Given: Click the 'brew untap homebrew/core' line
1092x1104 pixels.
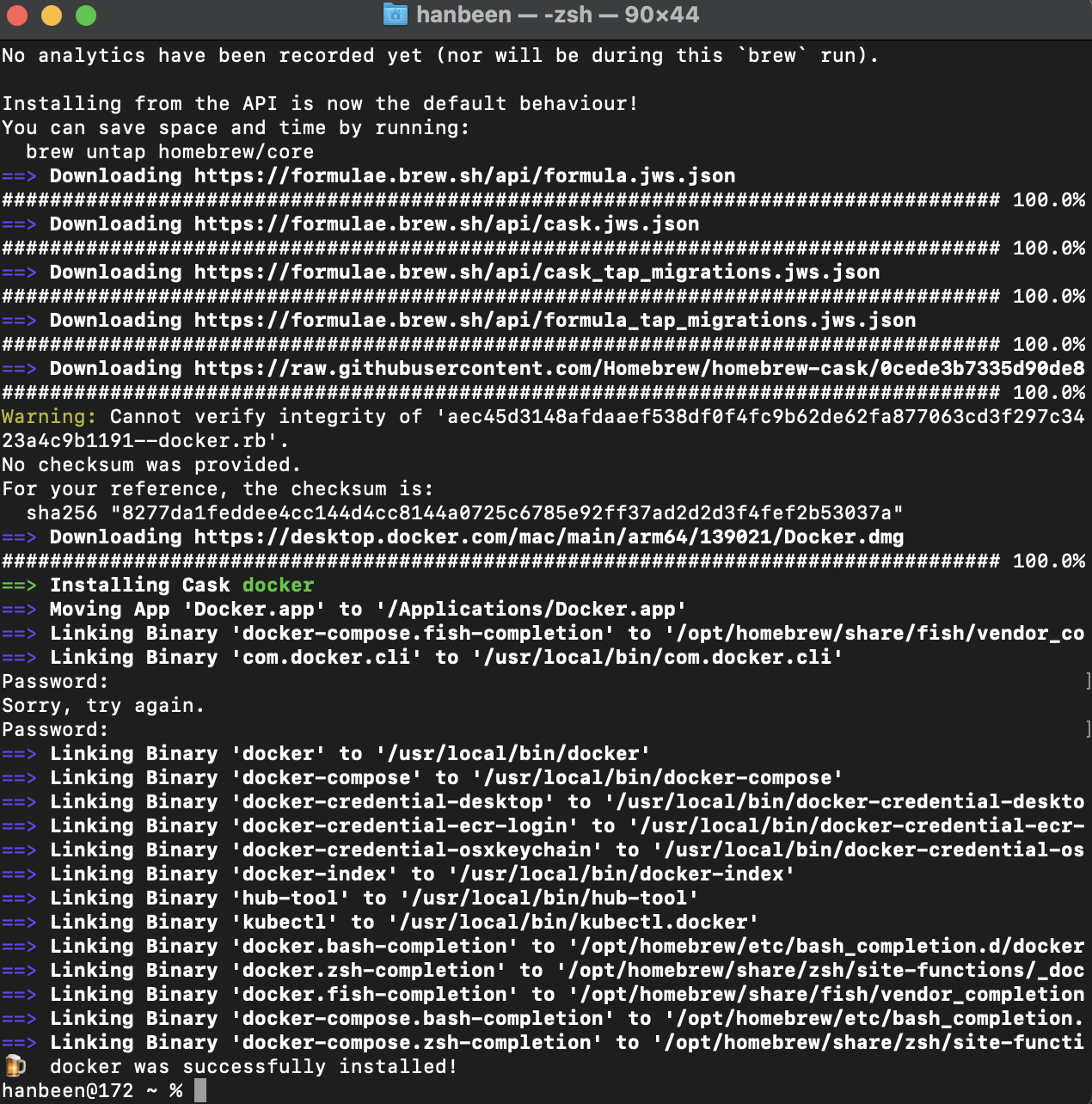Looking at the screenshot, I should pos(169,151).
